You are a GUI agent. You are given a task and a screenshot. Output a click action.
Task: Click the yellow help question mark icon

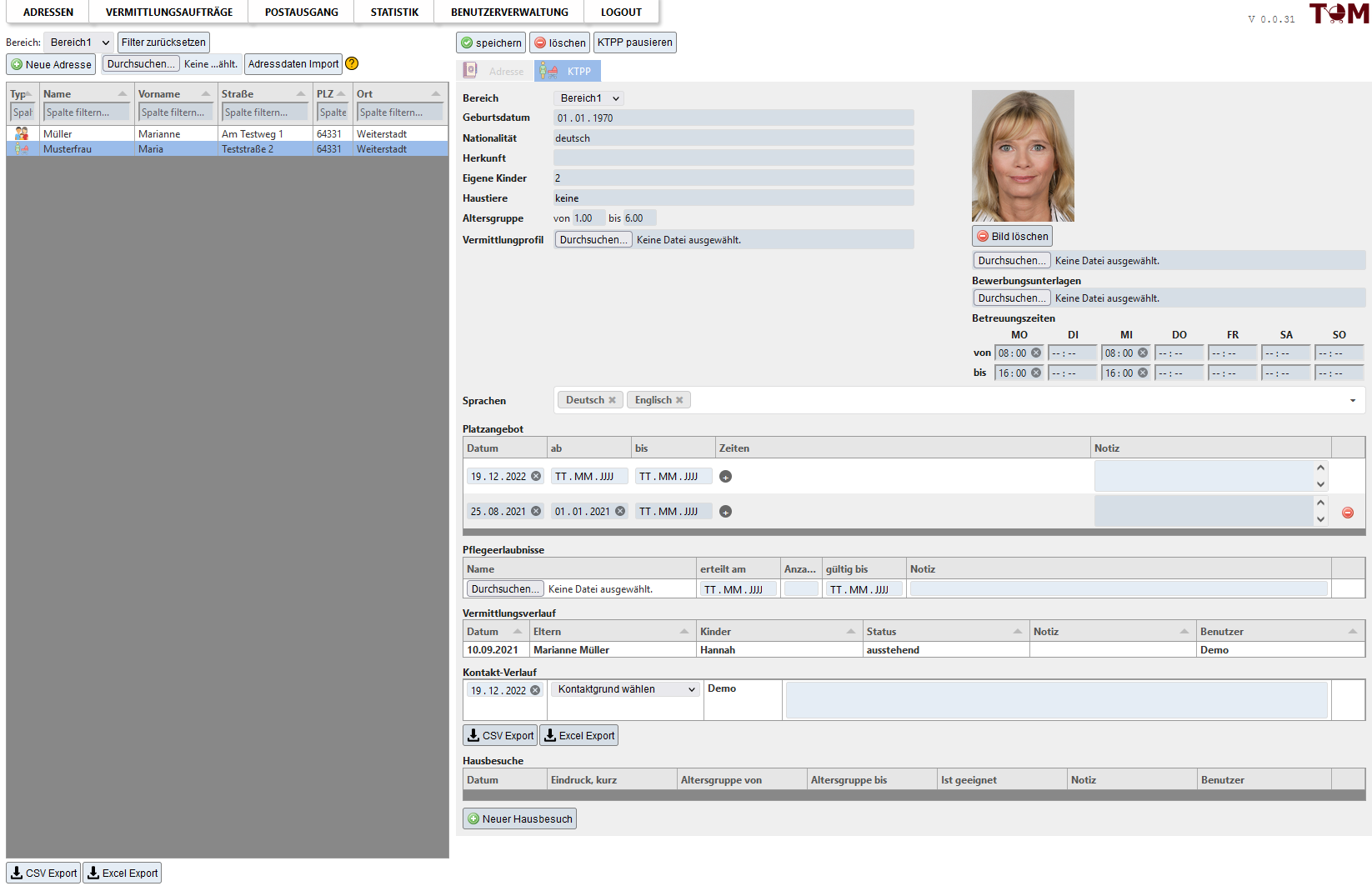352,63
